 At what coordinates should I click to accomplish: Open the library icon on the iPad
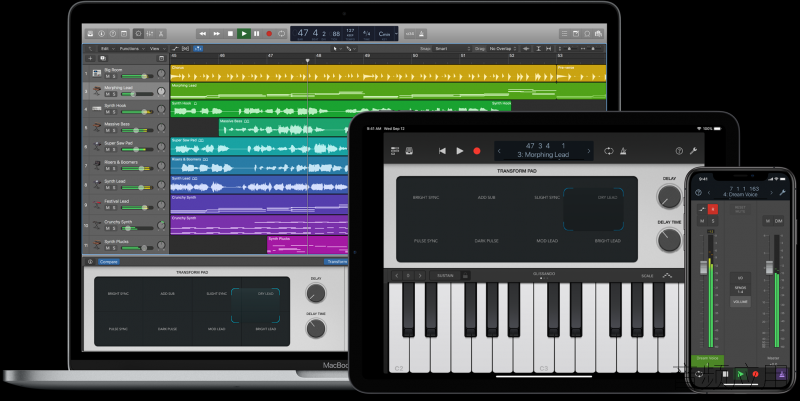pos(409,151)
